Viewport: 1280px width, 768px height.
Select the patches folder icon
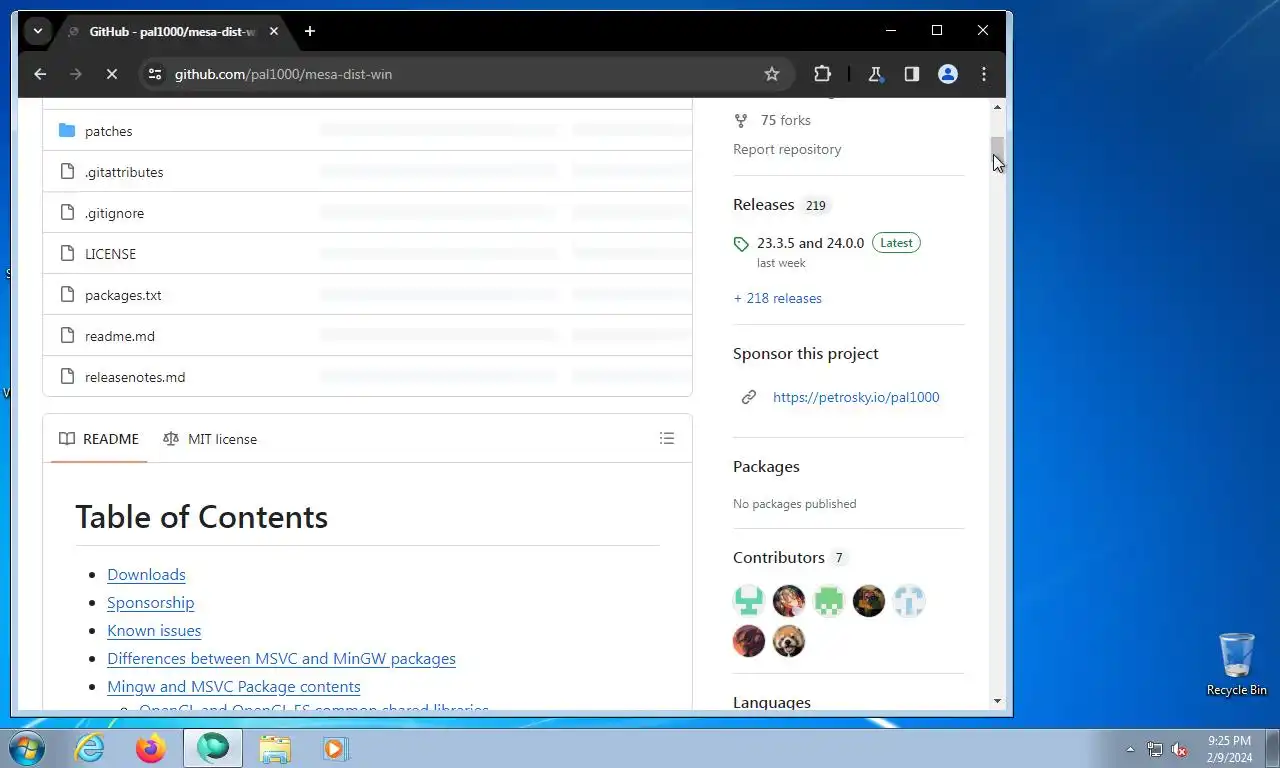click(x=67, y=131)
